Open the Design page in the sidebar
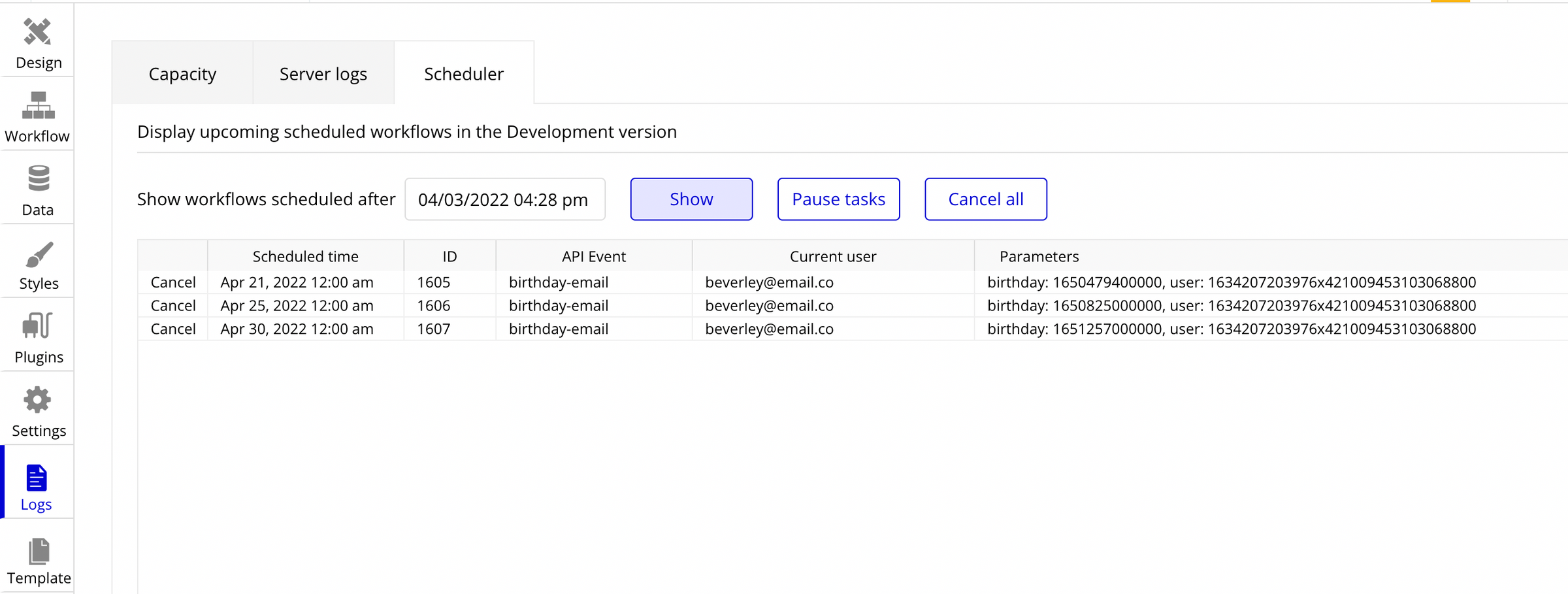Viewport: 1568px width, 594px height. [37, 39]
